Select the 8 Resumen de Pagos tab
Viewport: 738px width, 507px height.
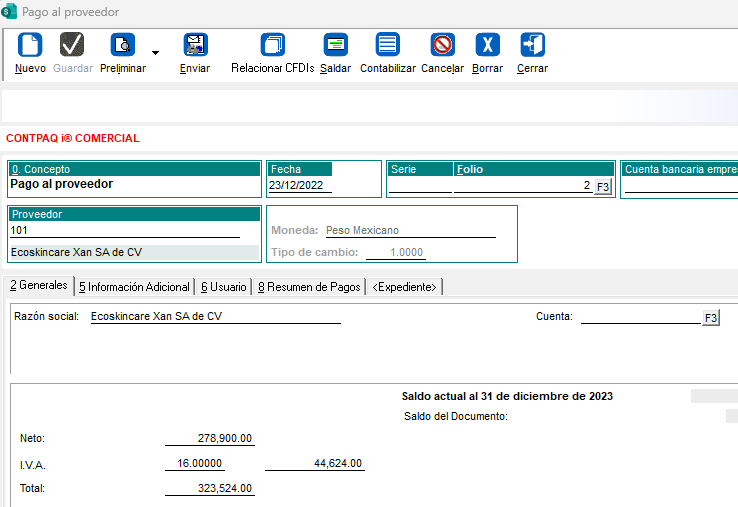pyautogui.click(x=308, y=287)
